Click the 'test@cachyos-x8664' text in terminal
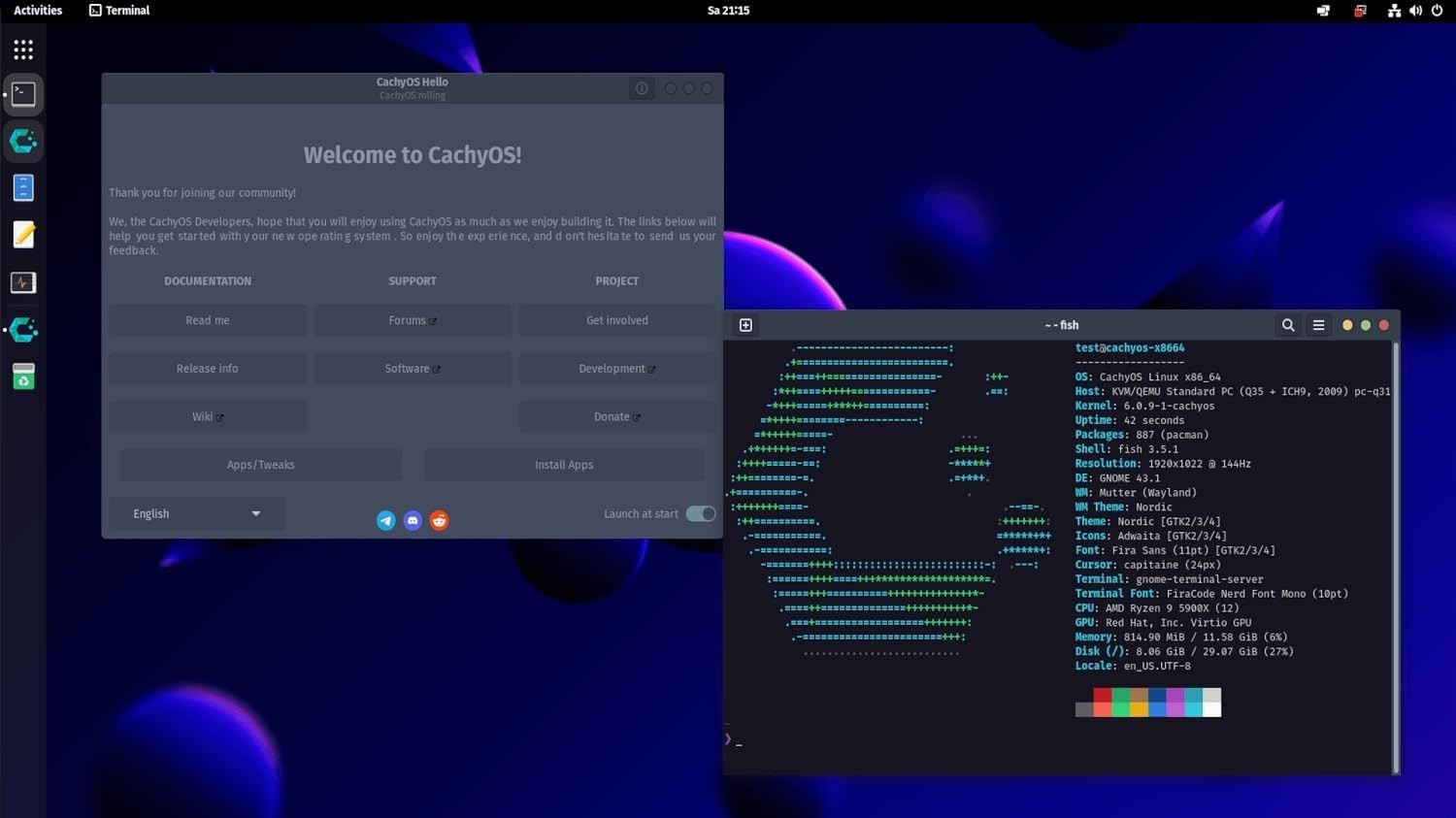Screen dimensions: 1456x818 [1130, 348]
